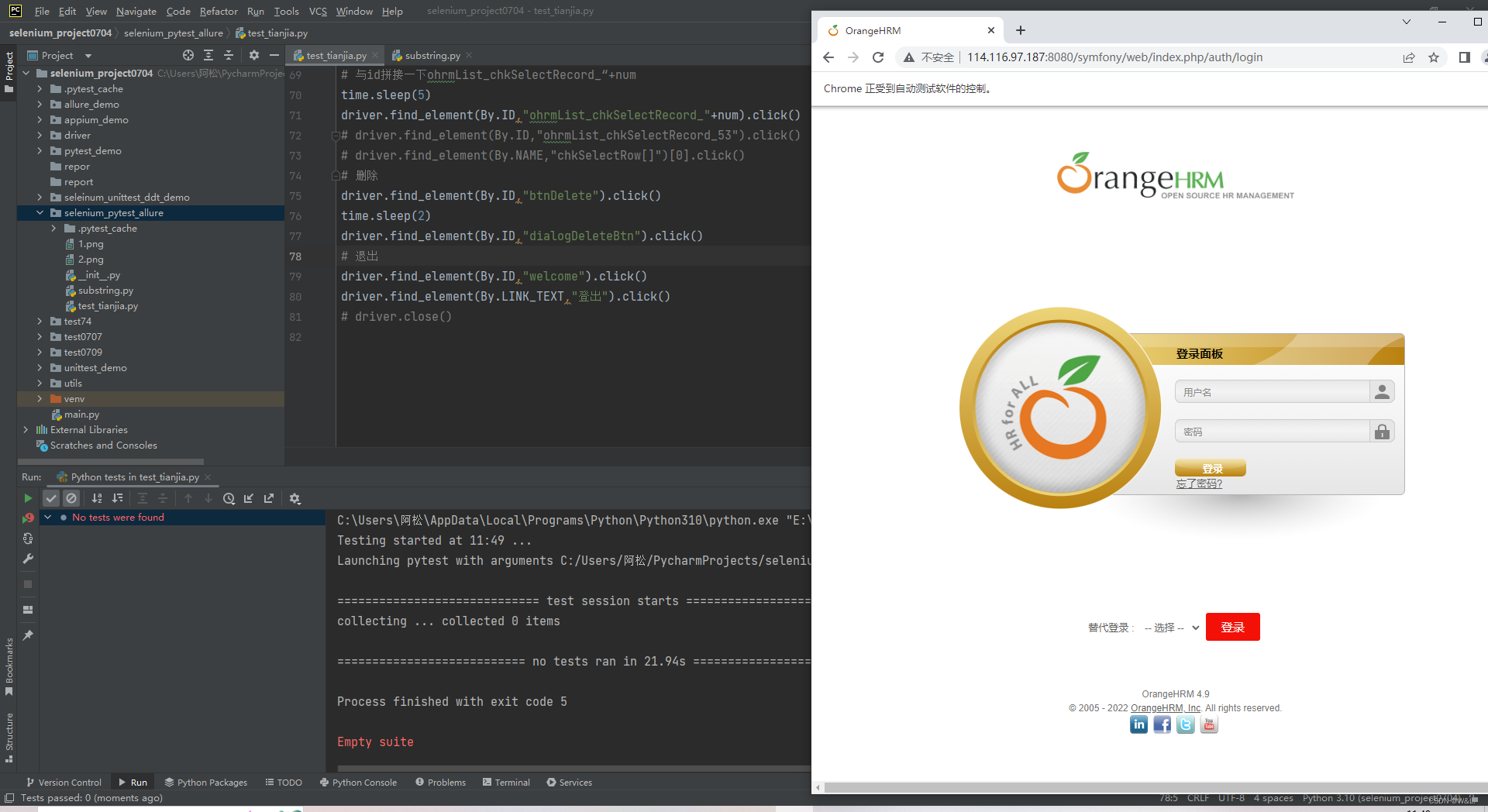The height and width of the screenshot is (812, 1488).
Task: Open Refactor menu
Action: point(219,11)
